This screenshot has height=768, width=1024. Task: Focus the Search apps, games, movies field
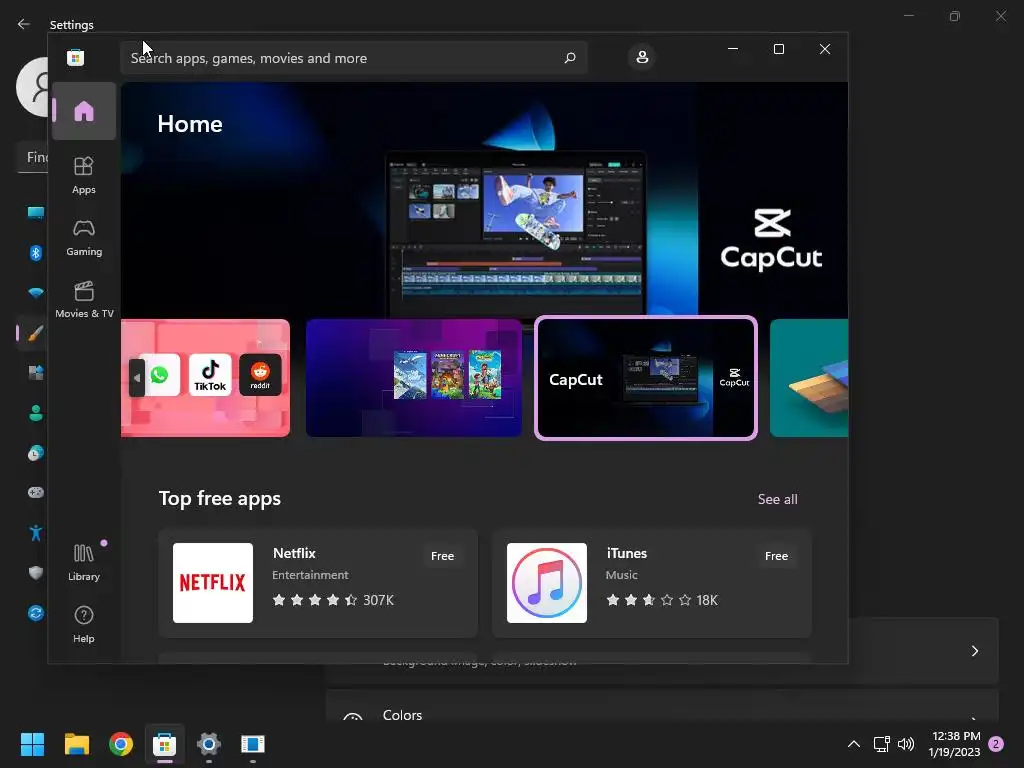(x=353, y=58)
